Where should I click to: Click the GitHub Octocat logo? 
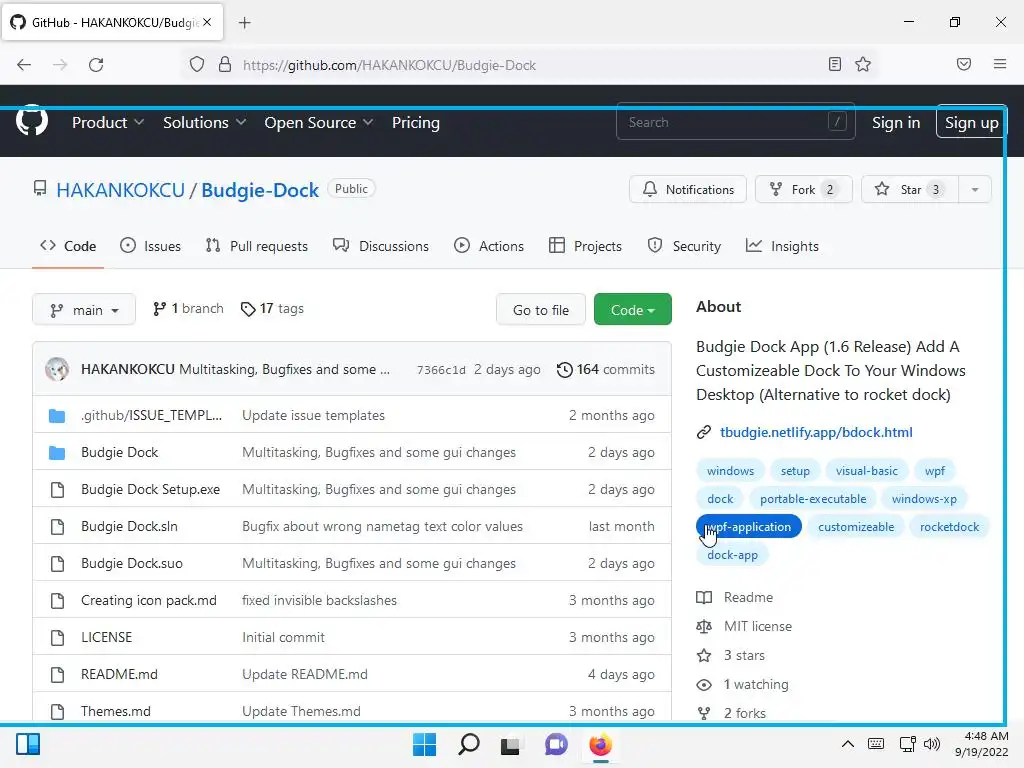tap(31, 121)
